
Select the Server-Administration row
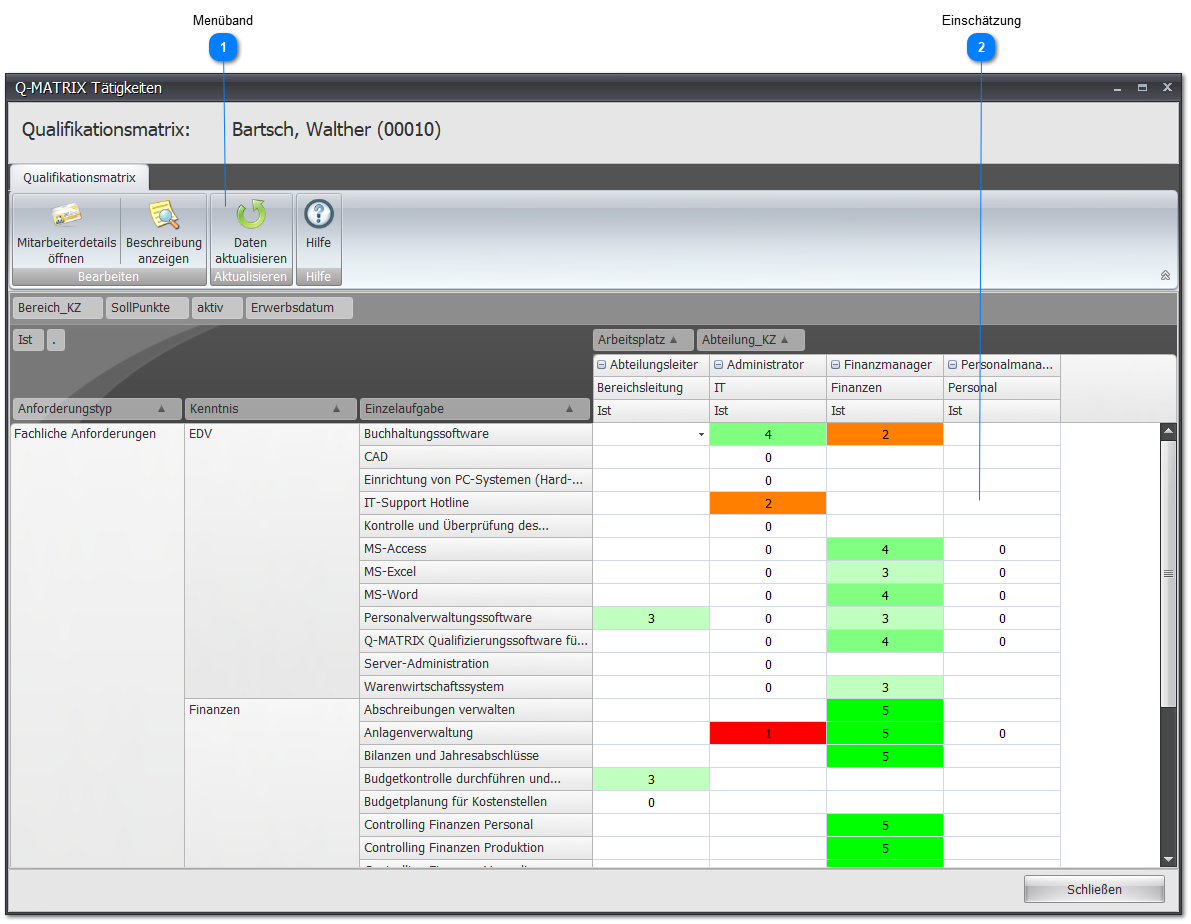pos(475,663)
